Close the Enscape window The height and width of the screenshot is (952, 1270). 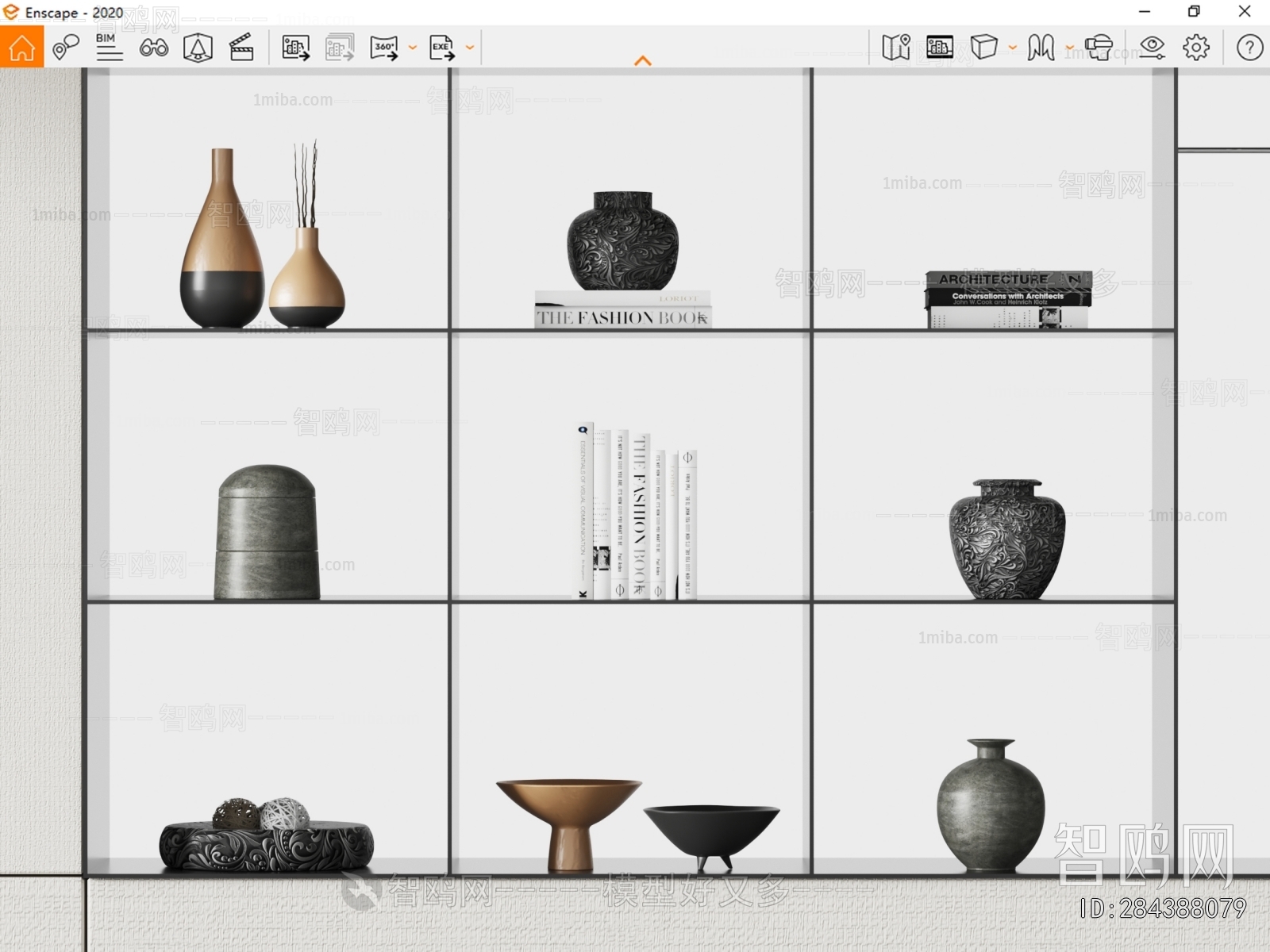point(1245,12)
